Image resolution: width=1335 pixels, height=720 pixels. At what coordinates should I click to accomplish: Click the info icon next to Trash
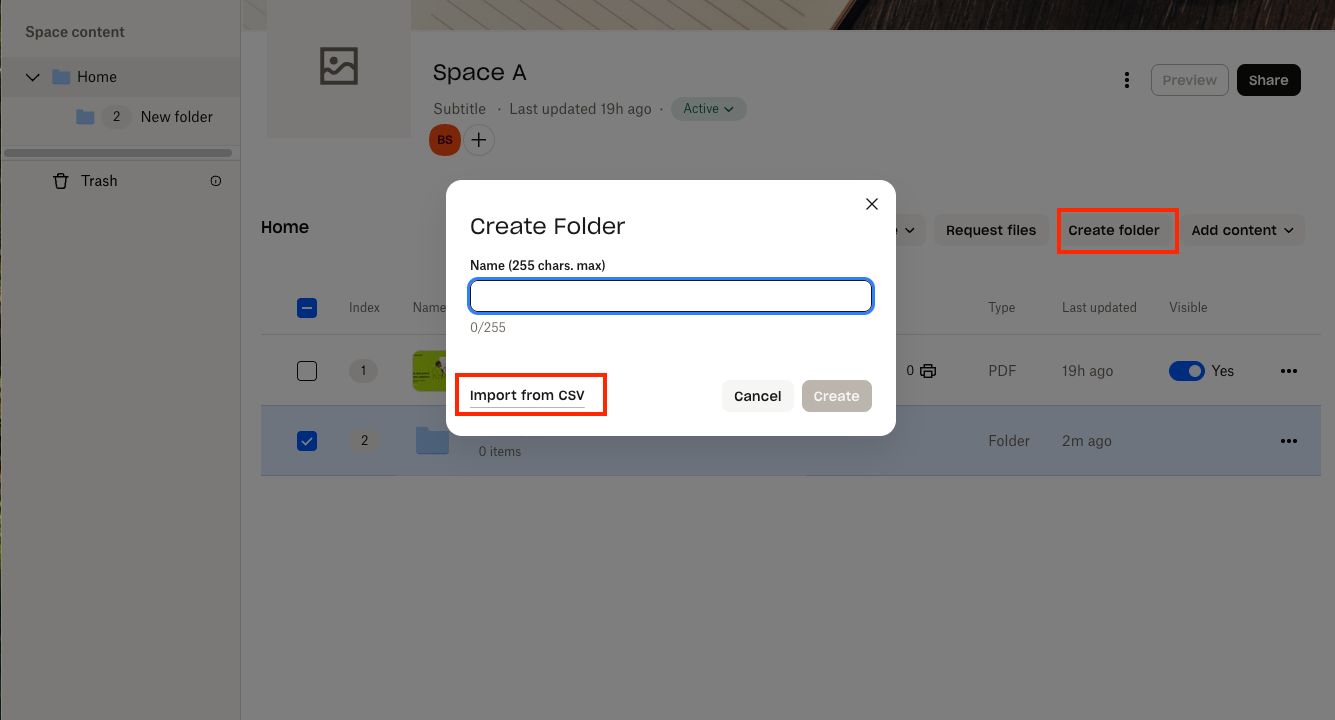(x=216, y=181)
